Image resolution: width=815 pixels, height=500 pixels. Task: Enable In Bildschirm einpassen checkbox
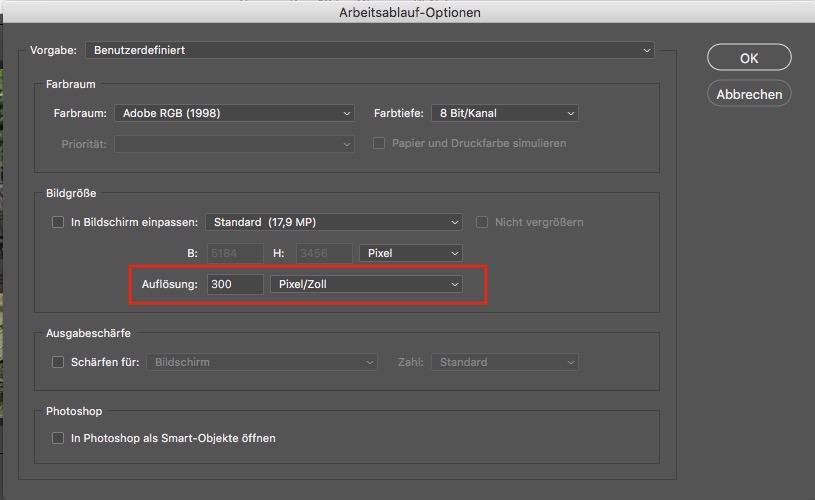[x=58, y=222]
